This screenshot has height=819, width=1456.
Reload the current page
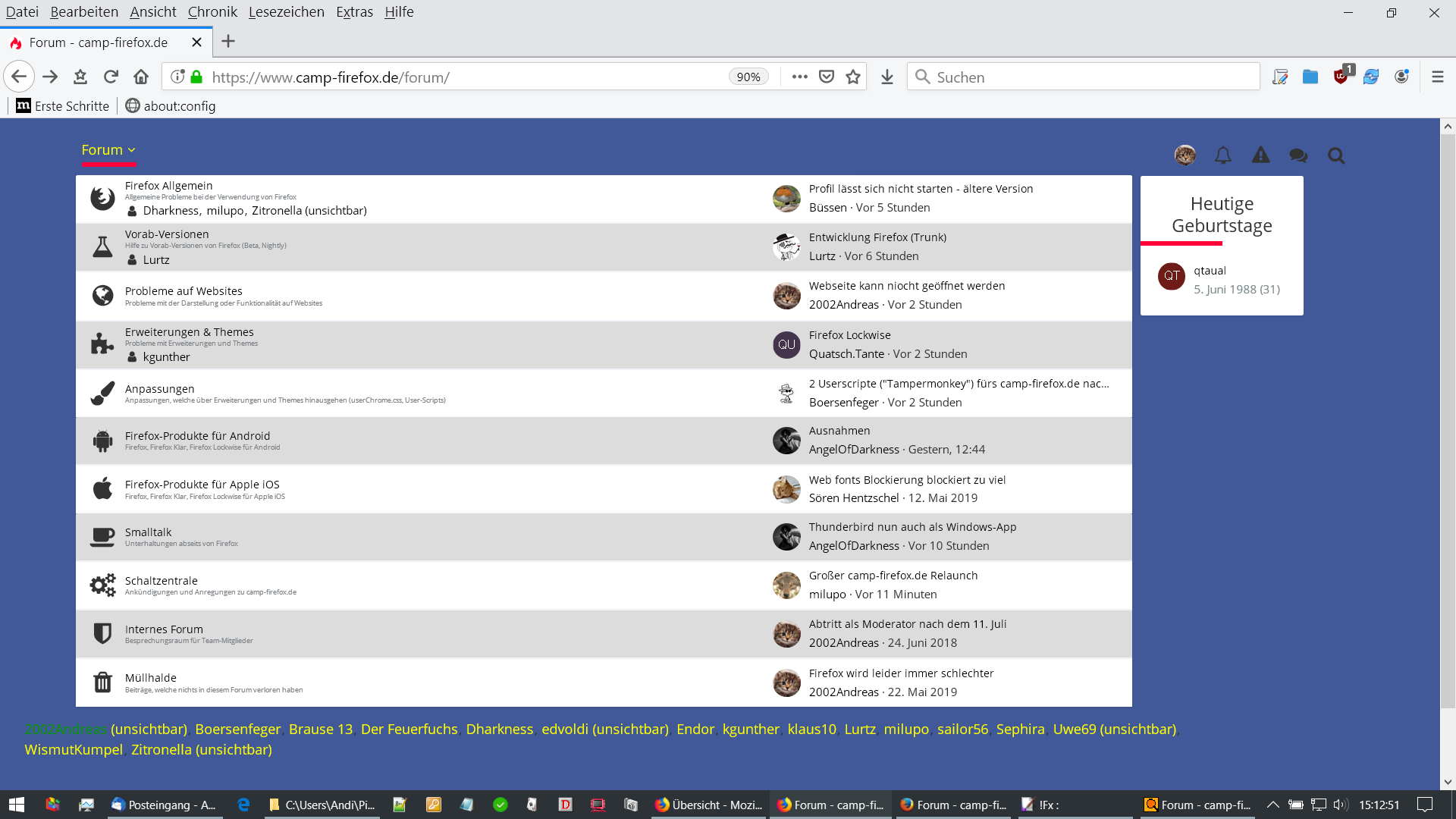pos(111,77)
